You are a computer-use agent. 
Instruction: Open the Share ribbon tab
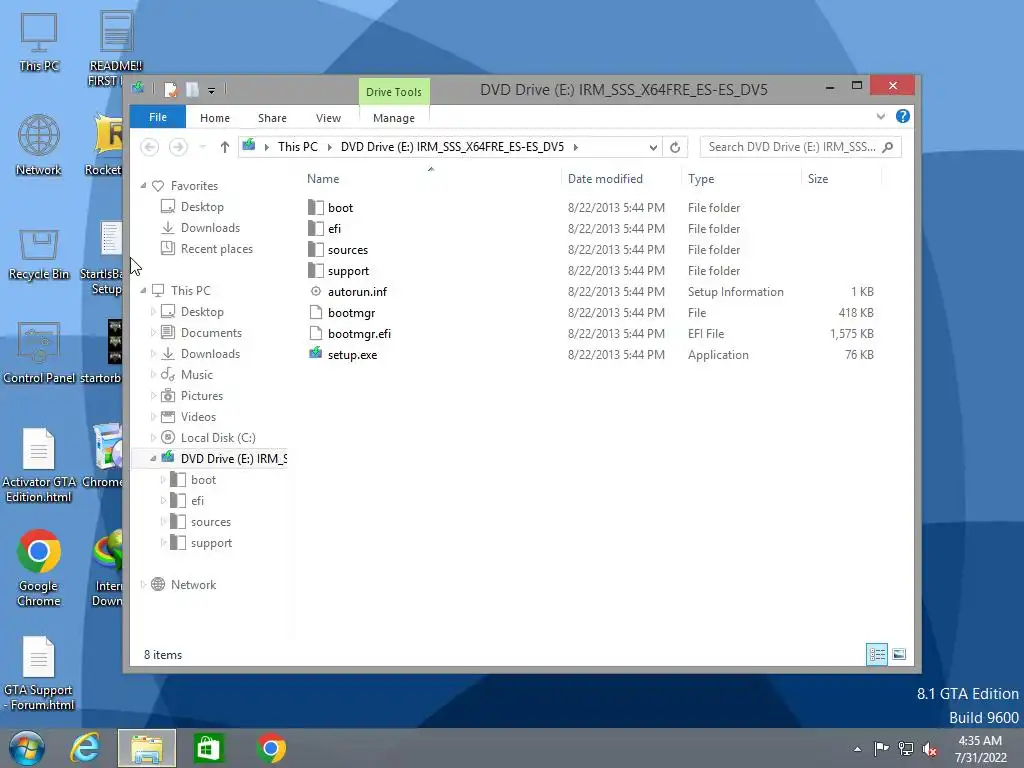coord(272,118)
